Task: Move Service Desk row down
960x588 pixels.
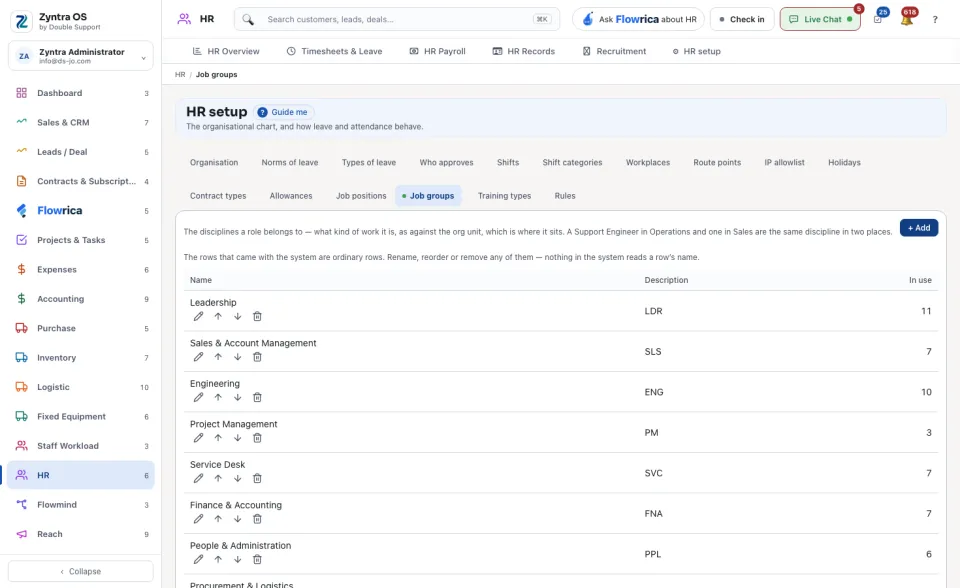Action: point(238,478)
